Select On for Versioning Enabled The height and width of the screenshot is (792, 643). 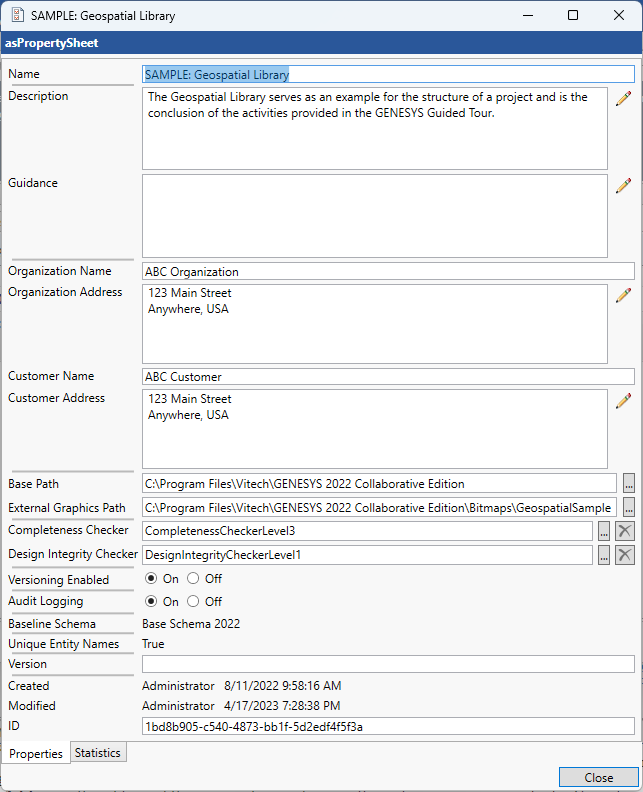[x=152, y=579]
